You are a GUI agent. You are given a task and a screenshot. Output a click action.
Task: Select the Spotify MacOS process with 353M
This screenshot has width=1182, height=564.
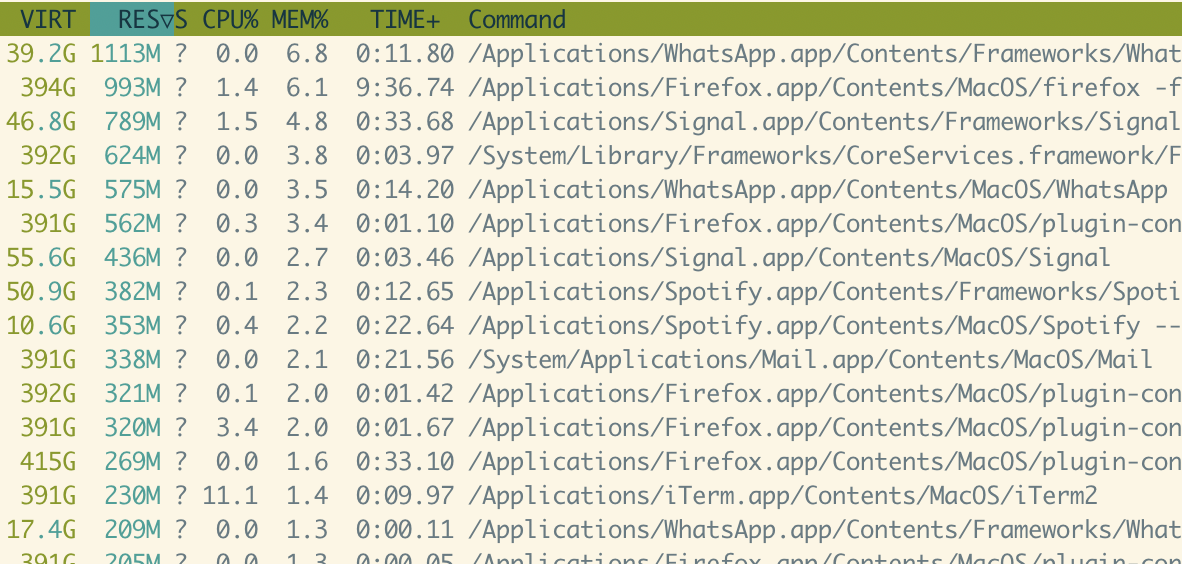[591, 325]
